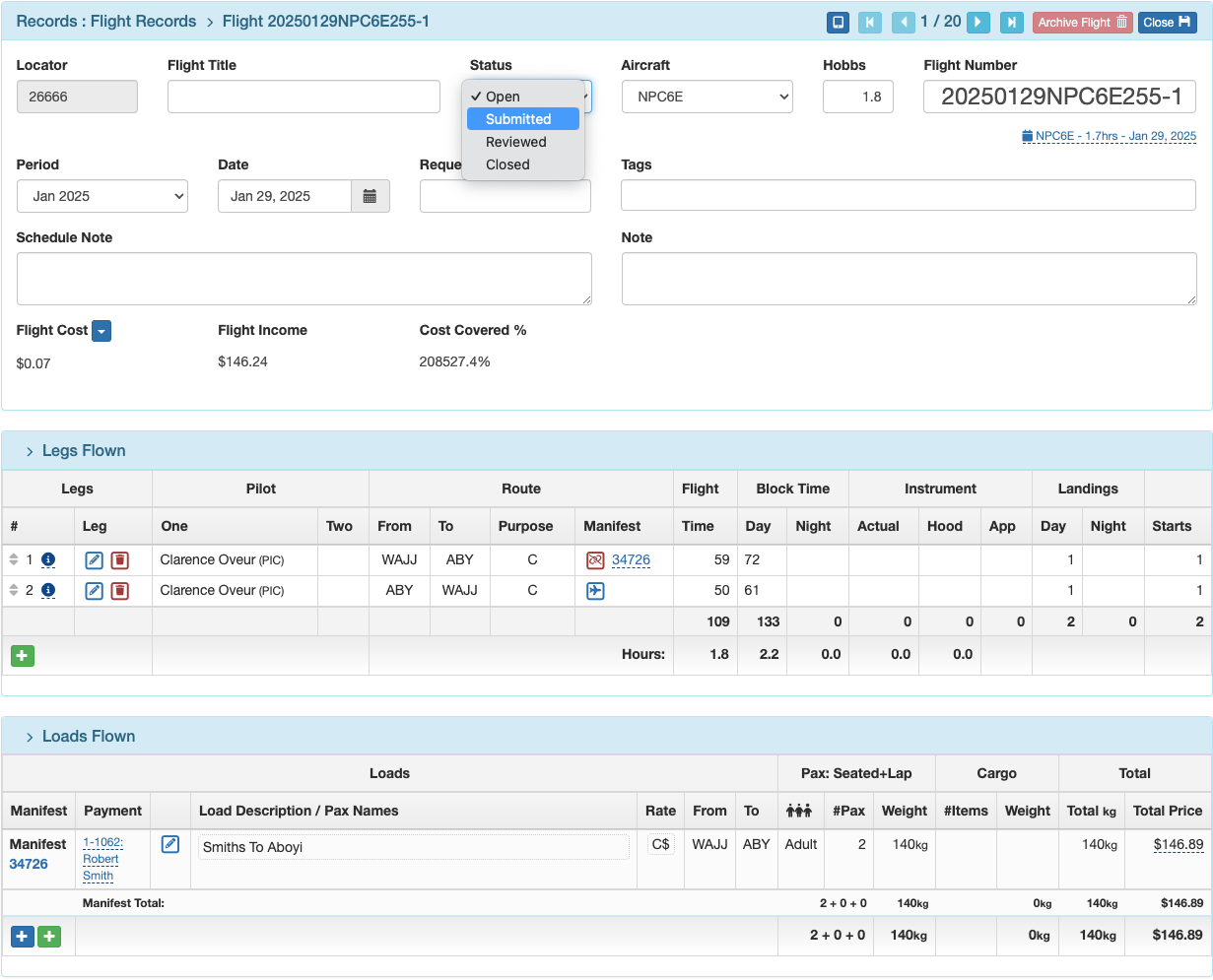
Task: Edit leg 1 with the pencil icon
Action: (94, 559)
